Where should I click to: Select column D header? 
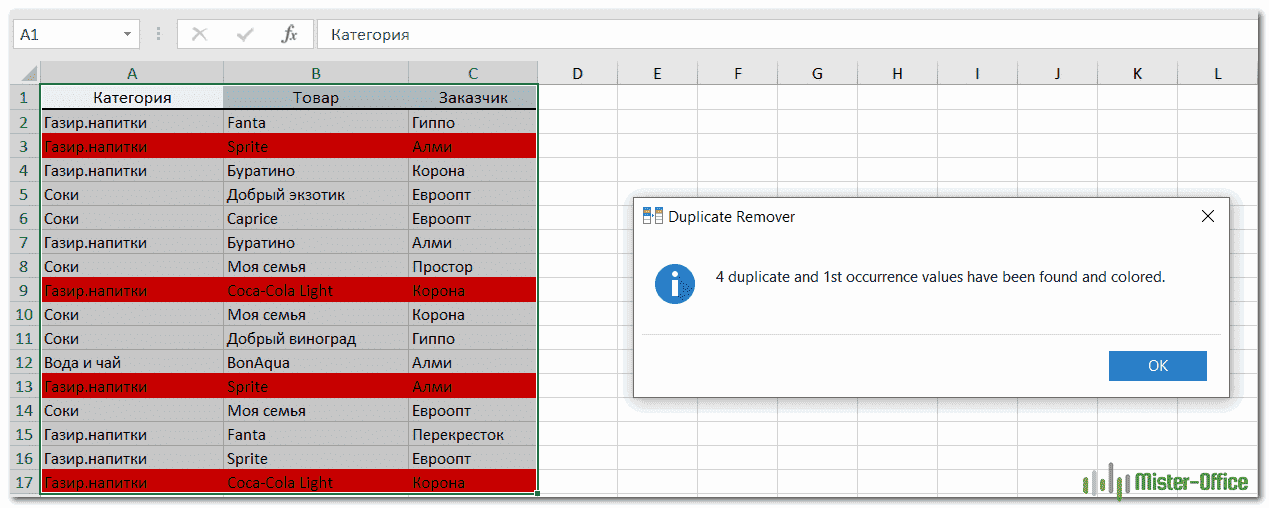coord(577,73)
